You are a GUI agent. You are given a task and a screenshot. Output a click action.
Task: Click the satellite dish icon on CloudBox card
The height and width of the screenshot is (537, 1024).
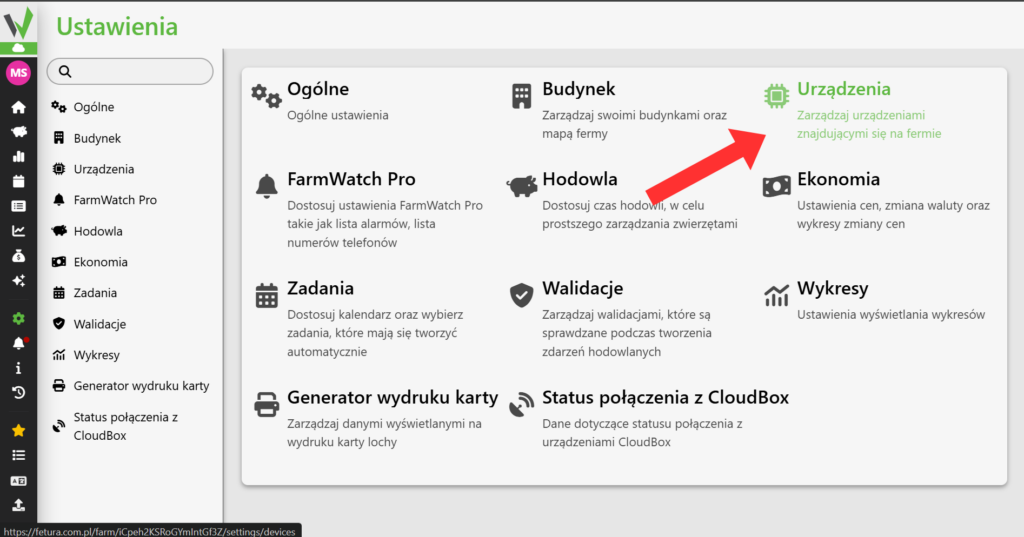coord(521,404)
